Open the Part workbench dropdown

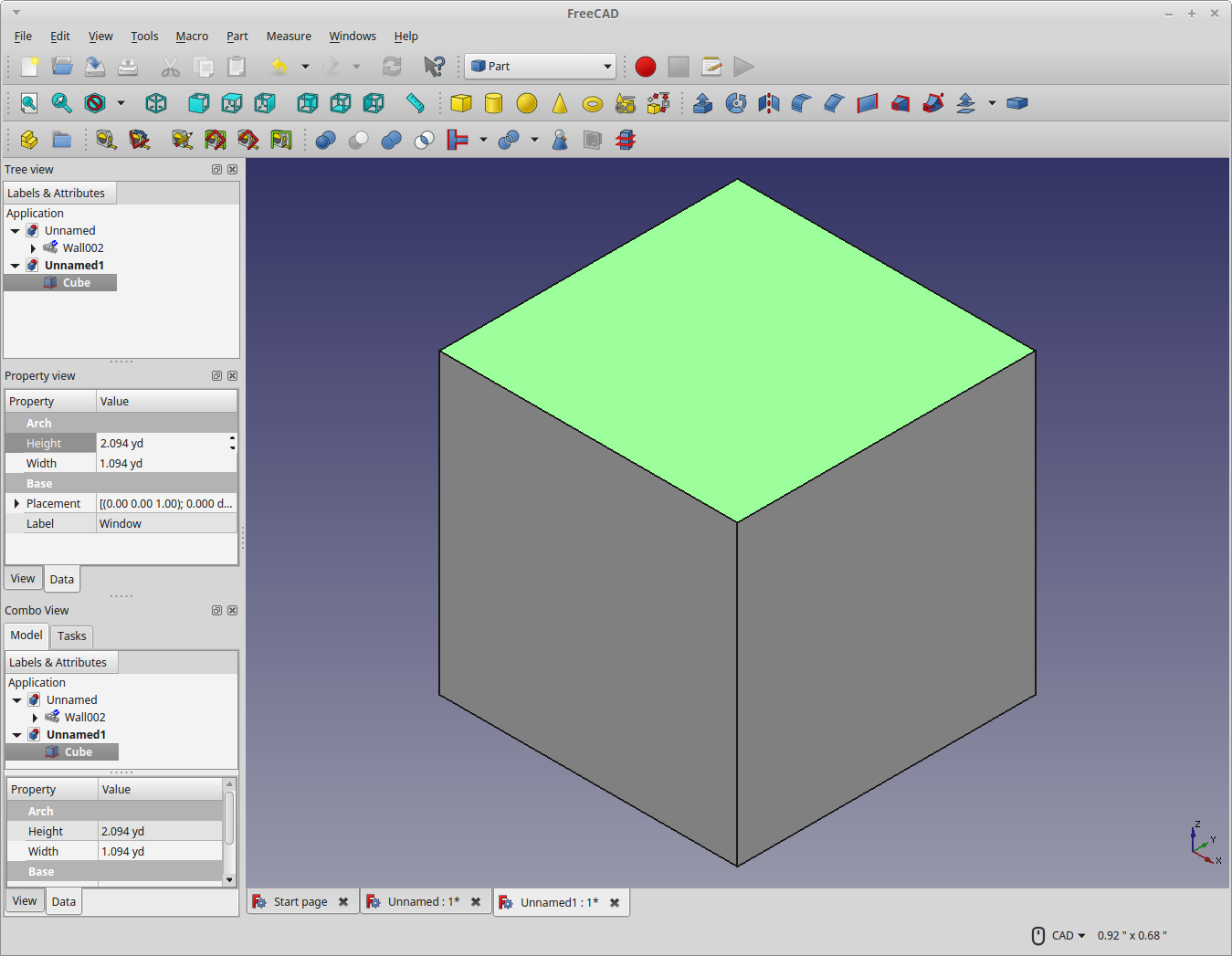541,67
